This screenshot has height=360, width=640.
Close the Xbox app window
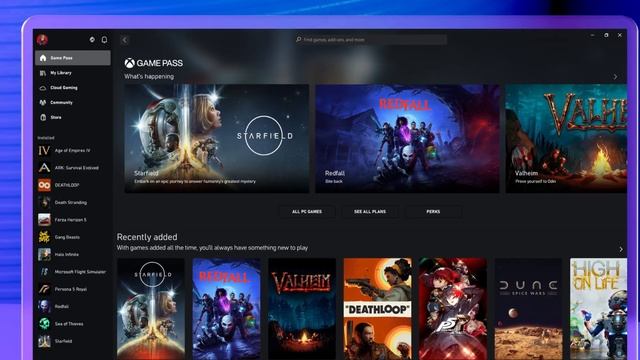pyautogui.click(x=620, y=36)
